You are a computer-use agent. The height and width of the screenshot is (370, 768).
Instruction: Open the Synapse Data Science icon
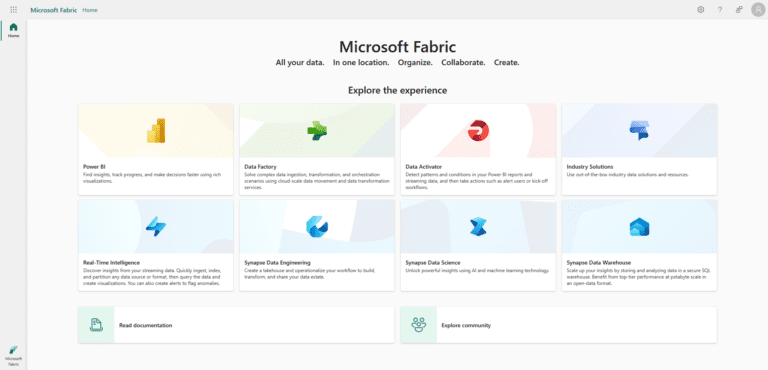click(478, 226)
